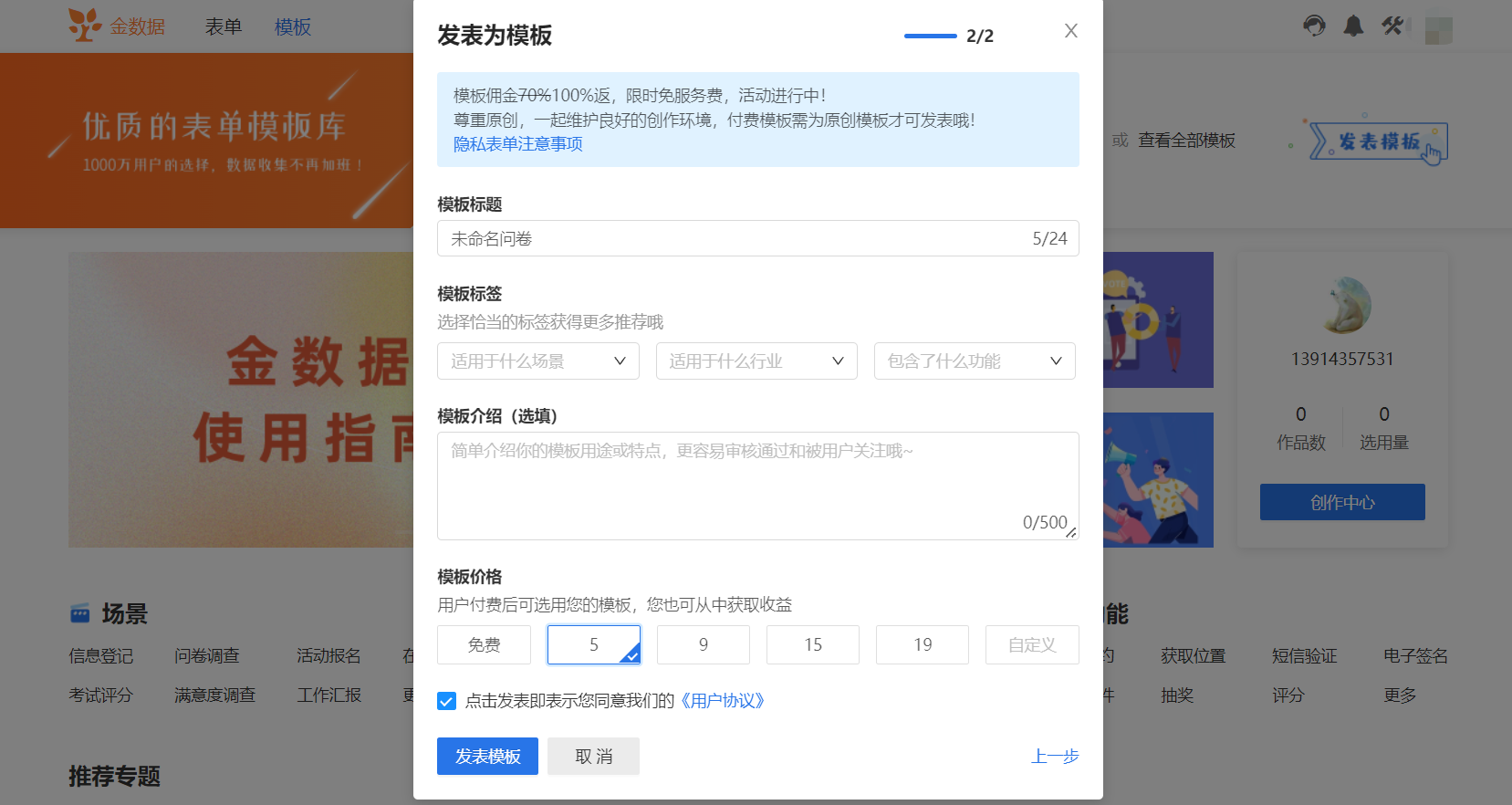Screen dimensions: 1512x805
Task: Click the 场景 section icon
Action: pyautogui.click(x=80, y=613)
